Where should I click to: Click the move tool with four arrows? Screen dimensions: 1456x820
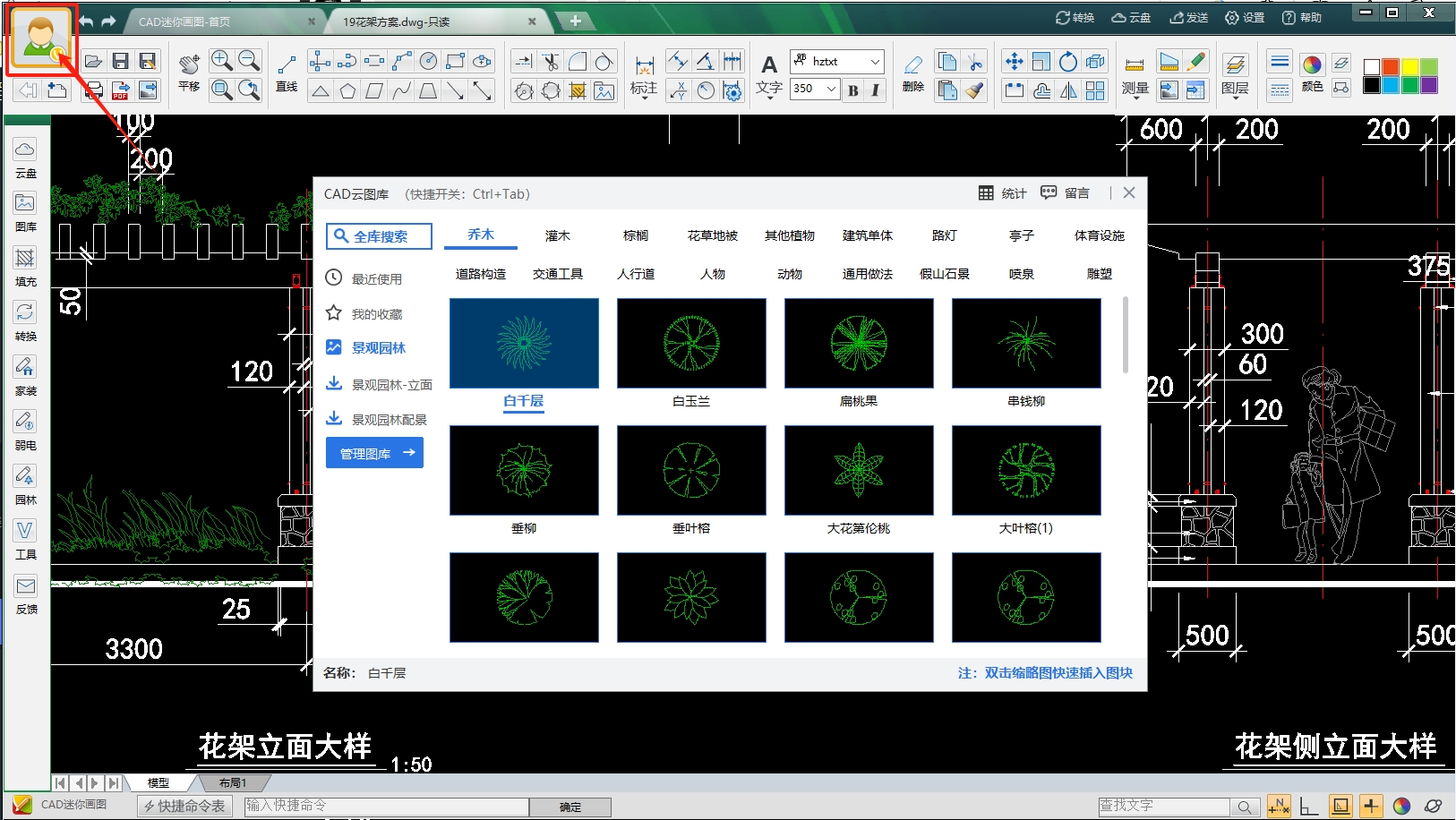(1014, 61)
